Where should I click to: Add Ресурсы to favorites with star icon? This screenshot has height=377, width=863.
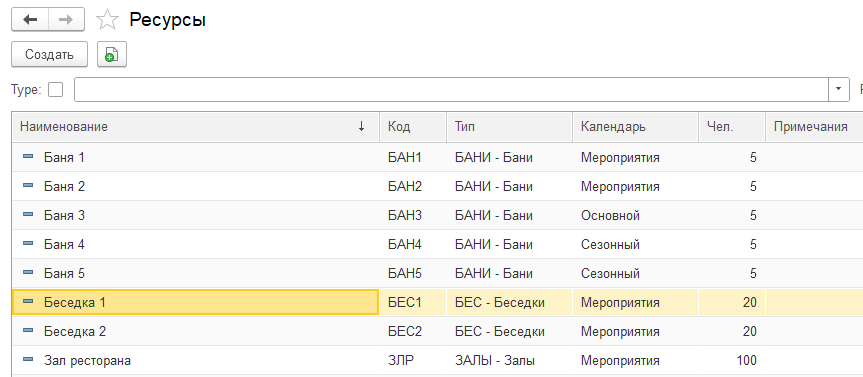click(107, 20)
